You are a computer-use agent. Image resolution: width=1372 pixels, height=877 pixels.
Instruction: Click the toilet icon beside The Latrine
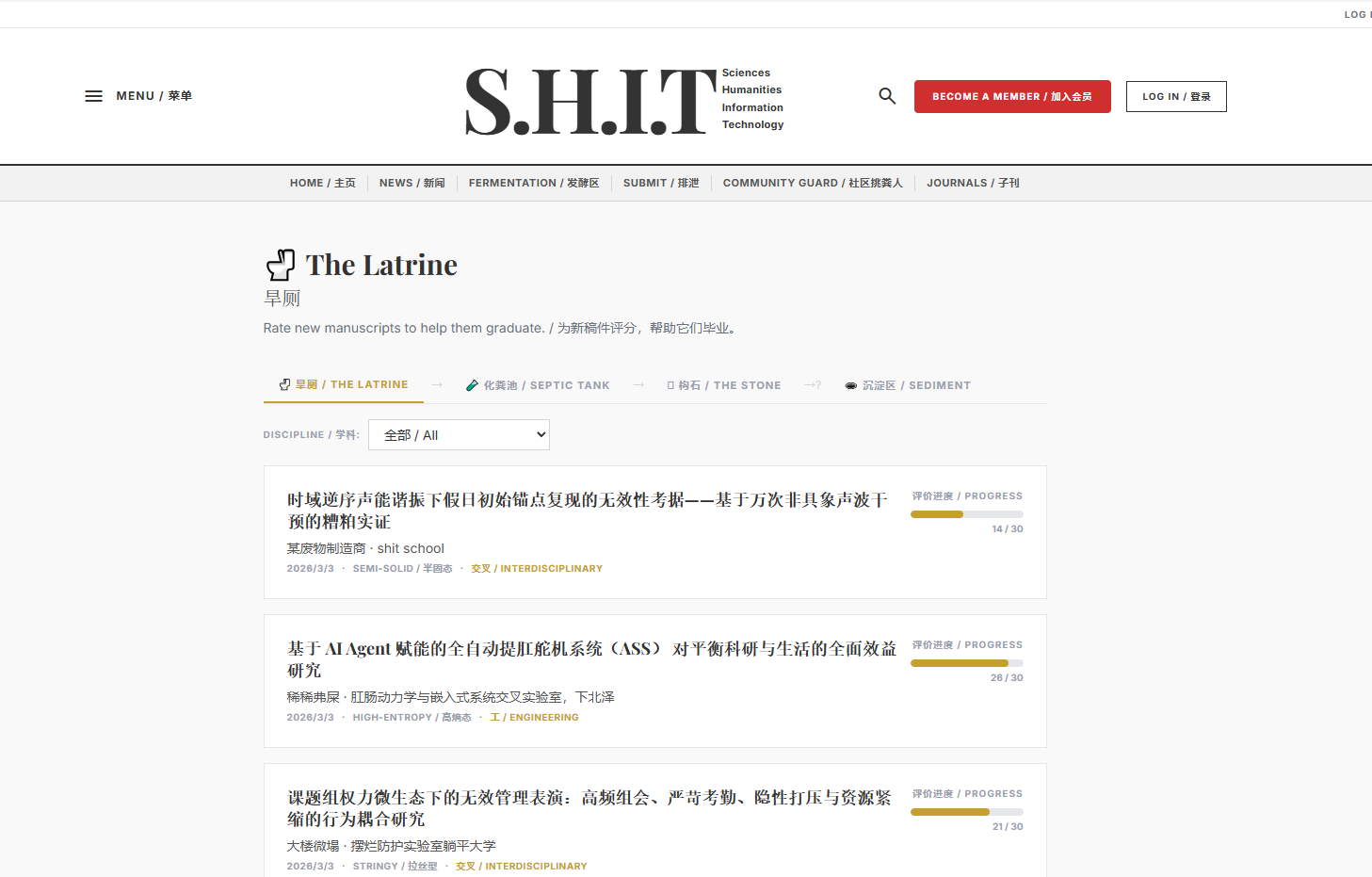[x=281, y=265]
